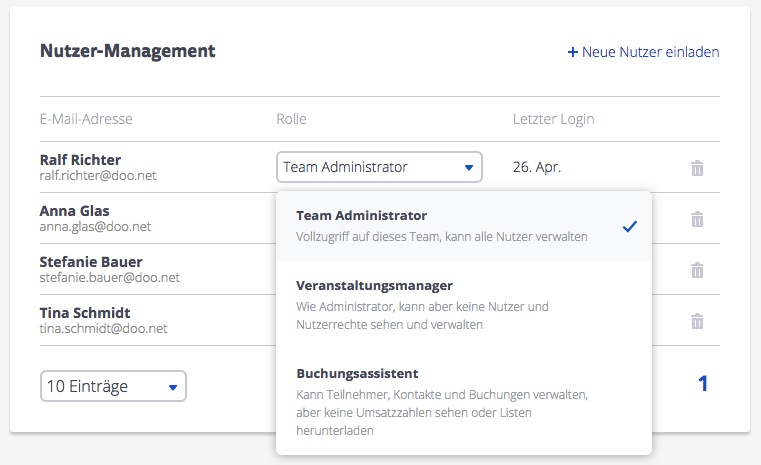Delete Anna Glas using the trash icon
Viewport: 761px width, 465px height.
click(x=697, y=219)
